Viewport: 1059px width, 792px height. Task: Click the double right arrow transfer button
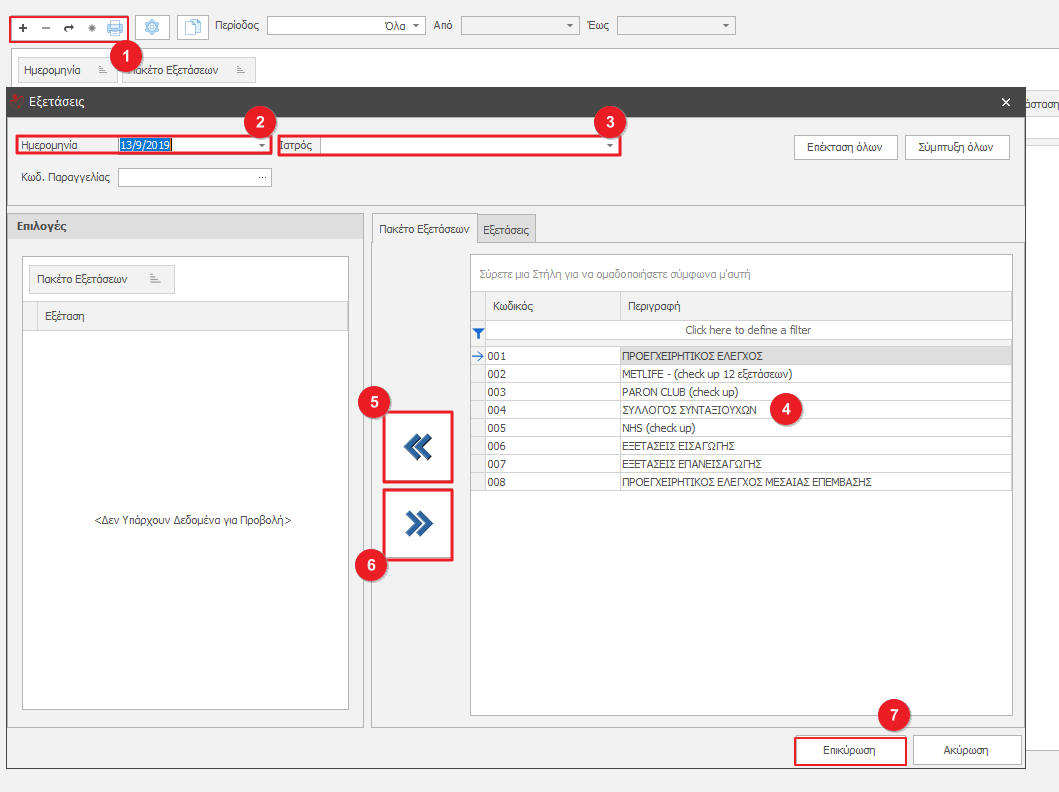(x=418, y=523)
